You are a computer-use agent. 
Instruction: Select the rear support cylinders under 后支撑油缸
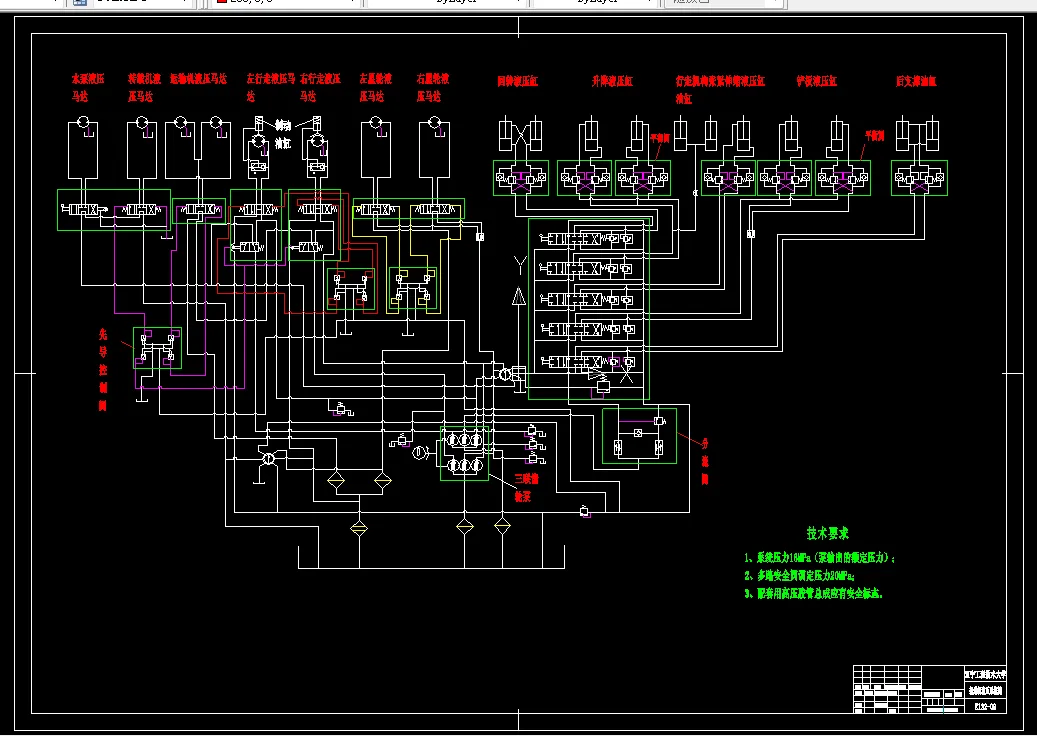coord(917,133)
